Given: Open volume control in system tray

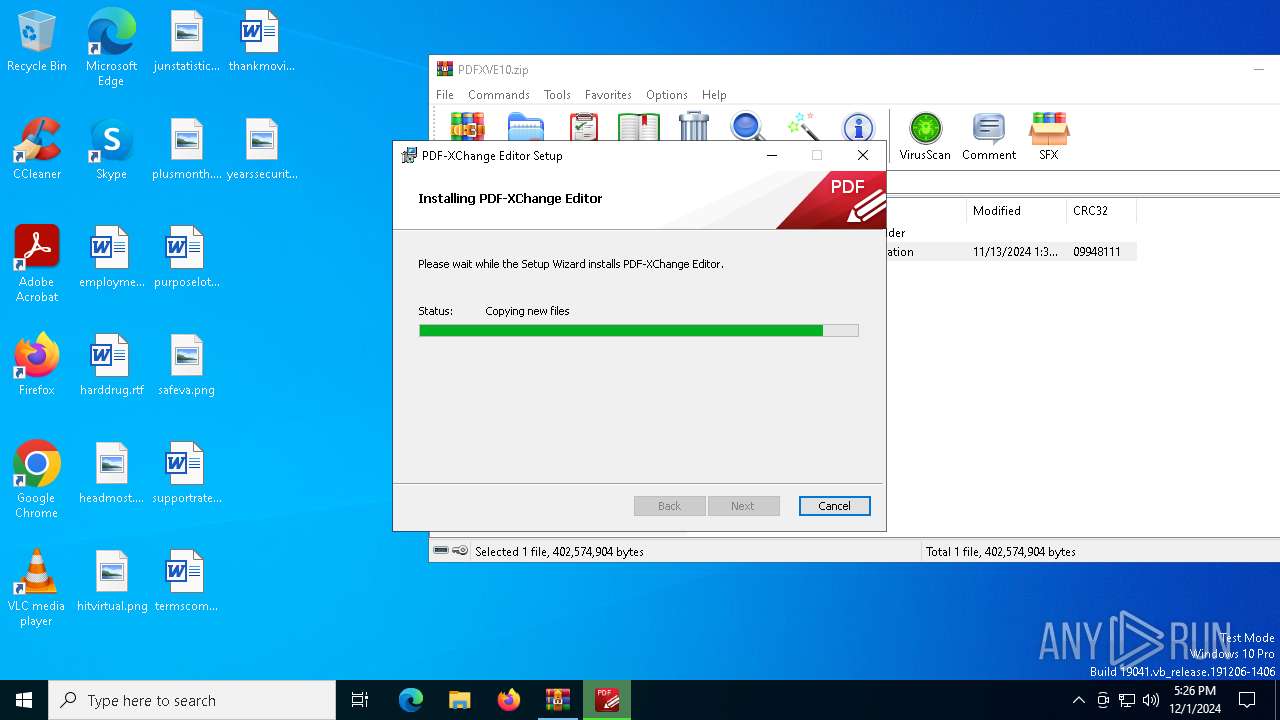Looking at the screenshot, I should [x=1151, y=700].
